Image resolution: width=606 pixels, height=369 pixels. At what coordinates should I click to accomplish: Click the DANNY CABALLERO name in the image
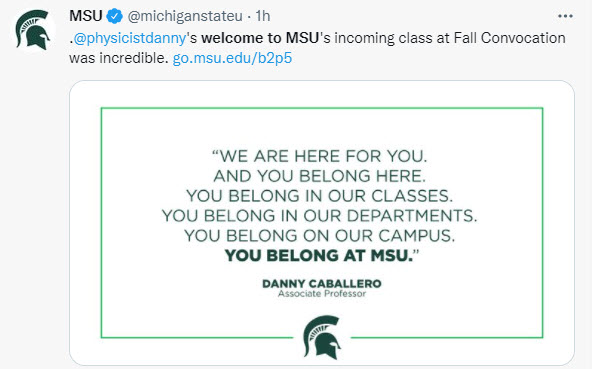[322, 284]
